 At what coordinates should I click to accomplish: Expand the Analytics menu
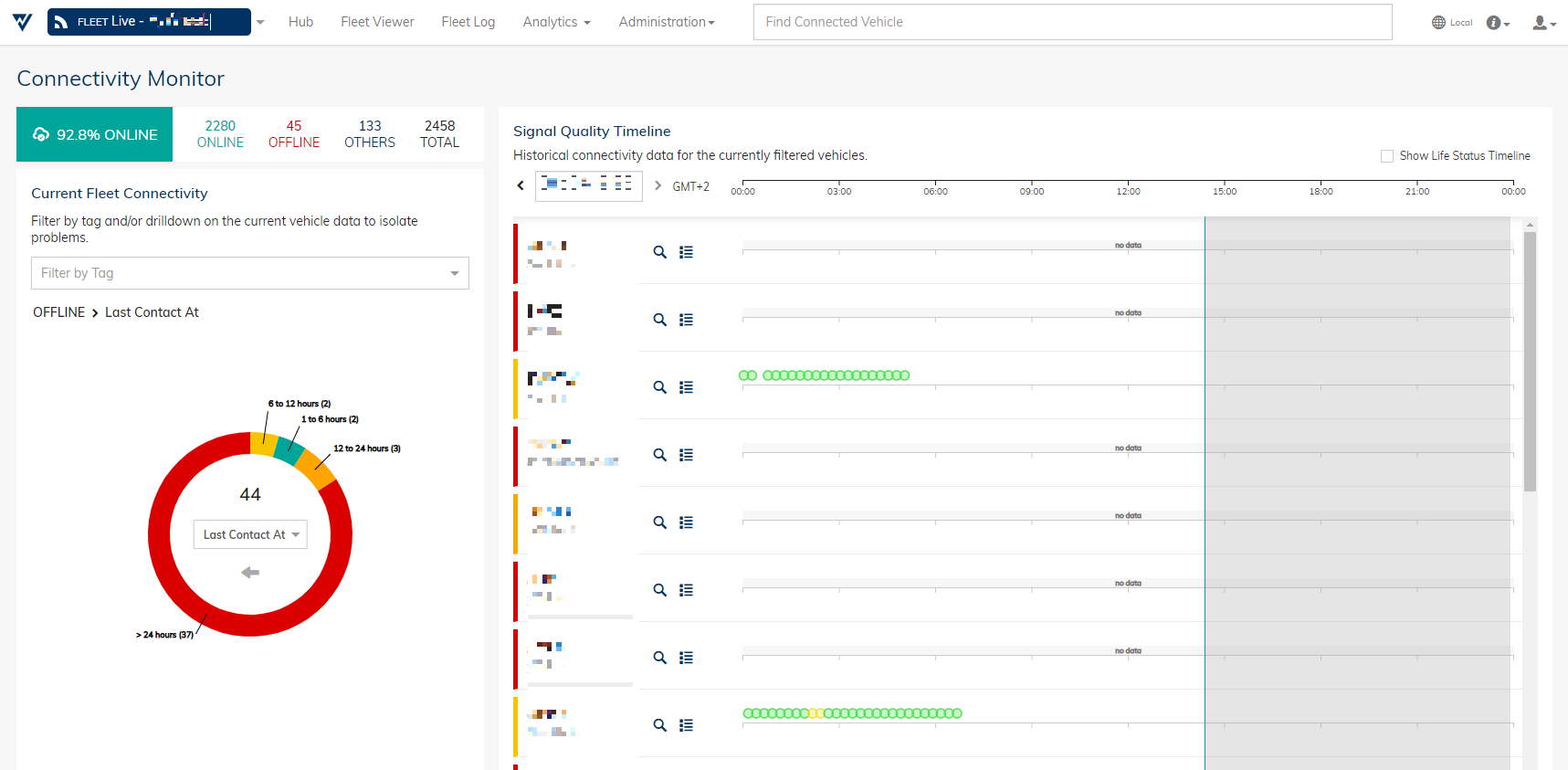[x=556, y=22]
